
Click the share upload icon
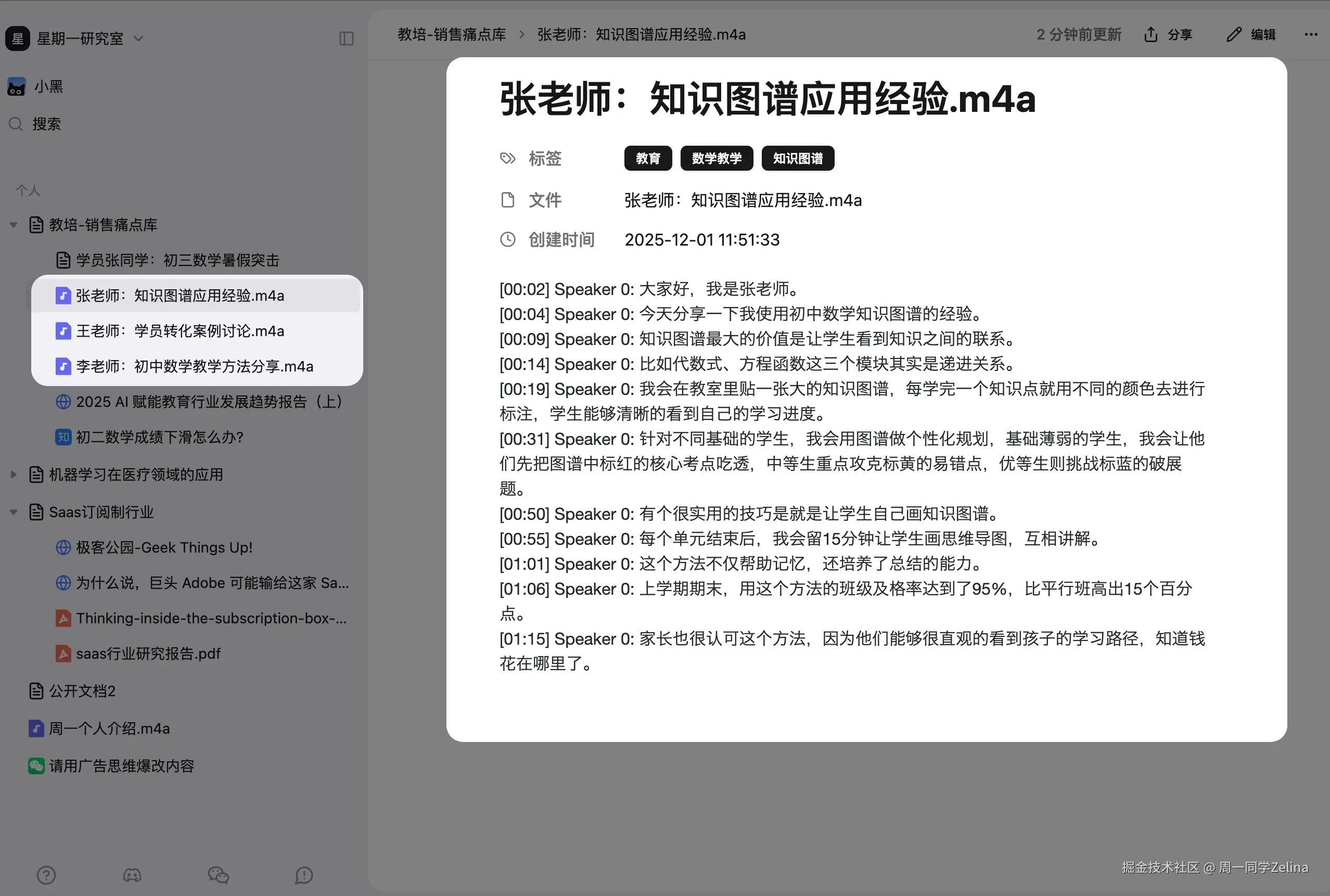point(1150,34)
